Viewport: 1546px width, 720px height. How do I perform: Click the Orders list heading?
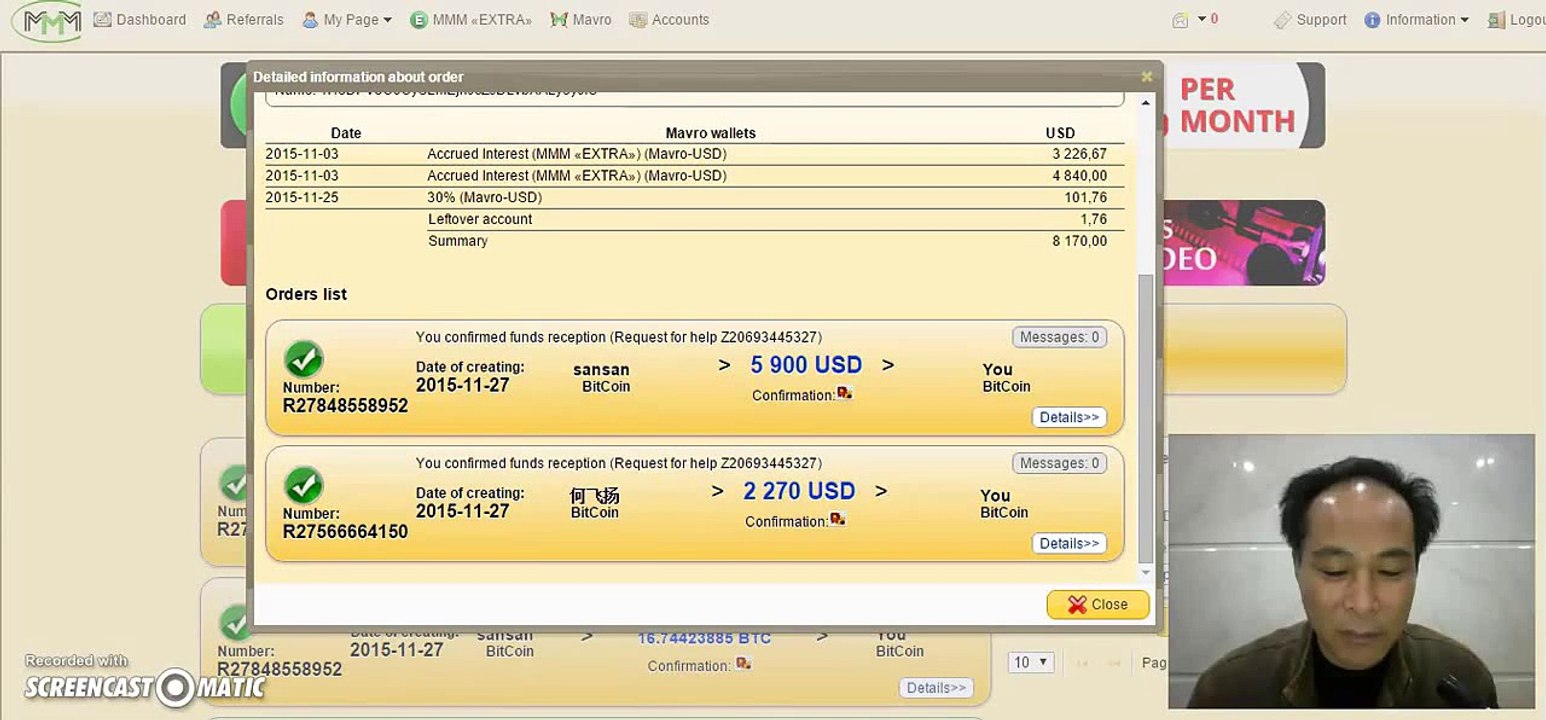pos(306,294)
